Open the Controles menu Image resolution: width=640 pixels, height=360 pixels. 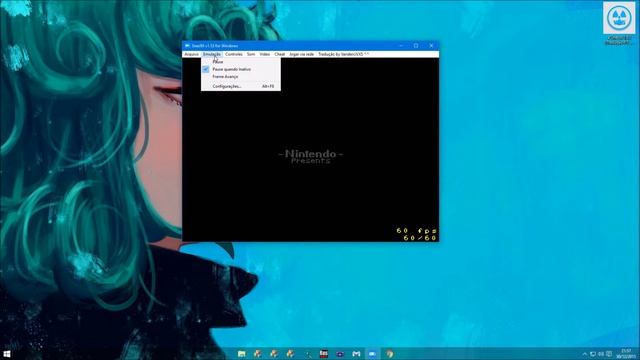(233, 54)
